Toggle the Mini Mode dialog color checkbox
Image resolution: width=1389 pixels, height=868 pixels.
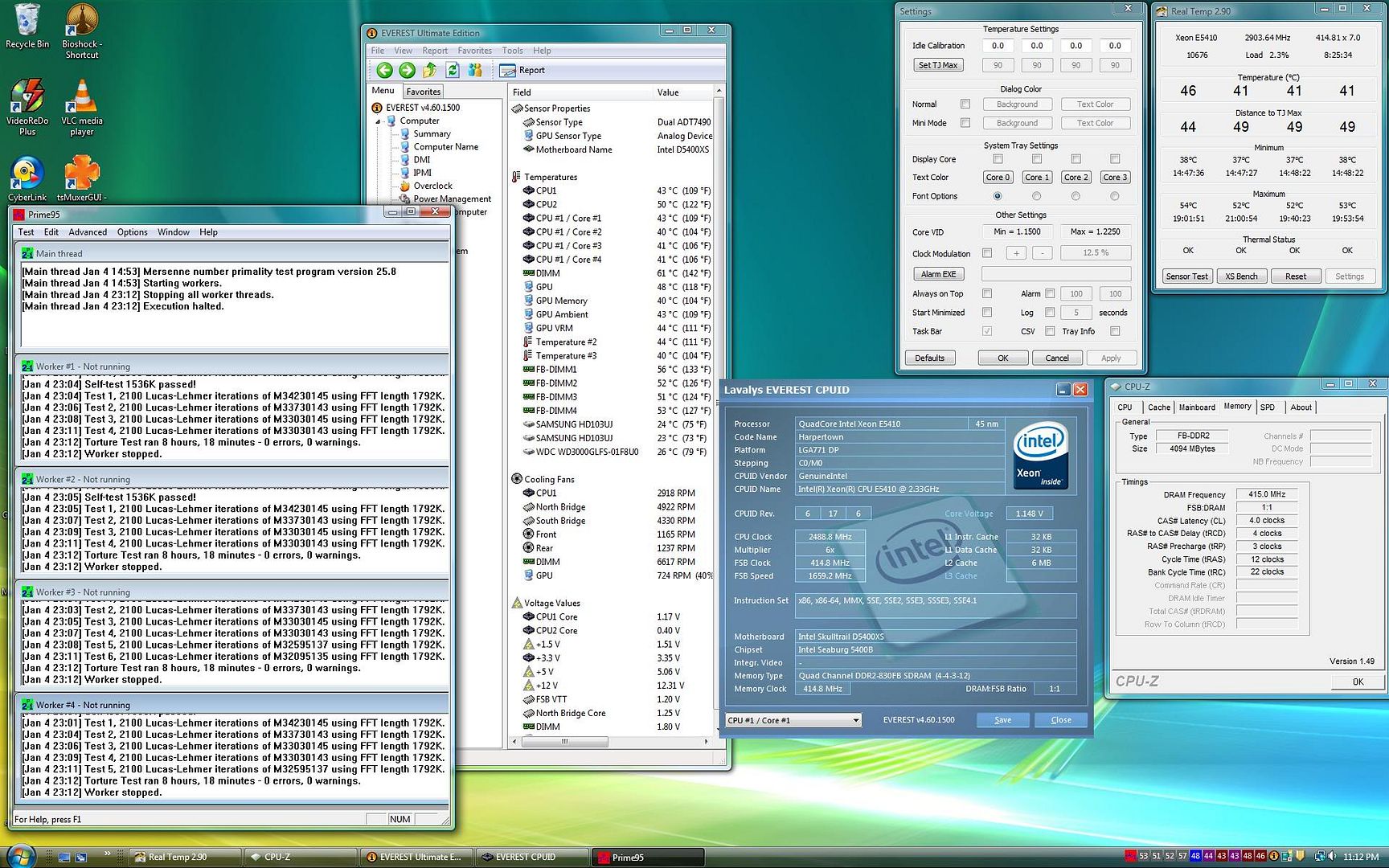click(965, 123)
